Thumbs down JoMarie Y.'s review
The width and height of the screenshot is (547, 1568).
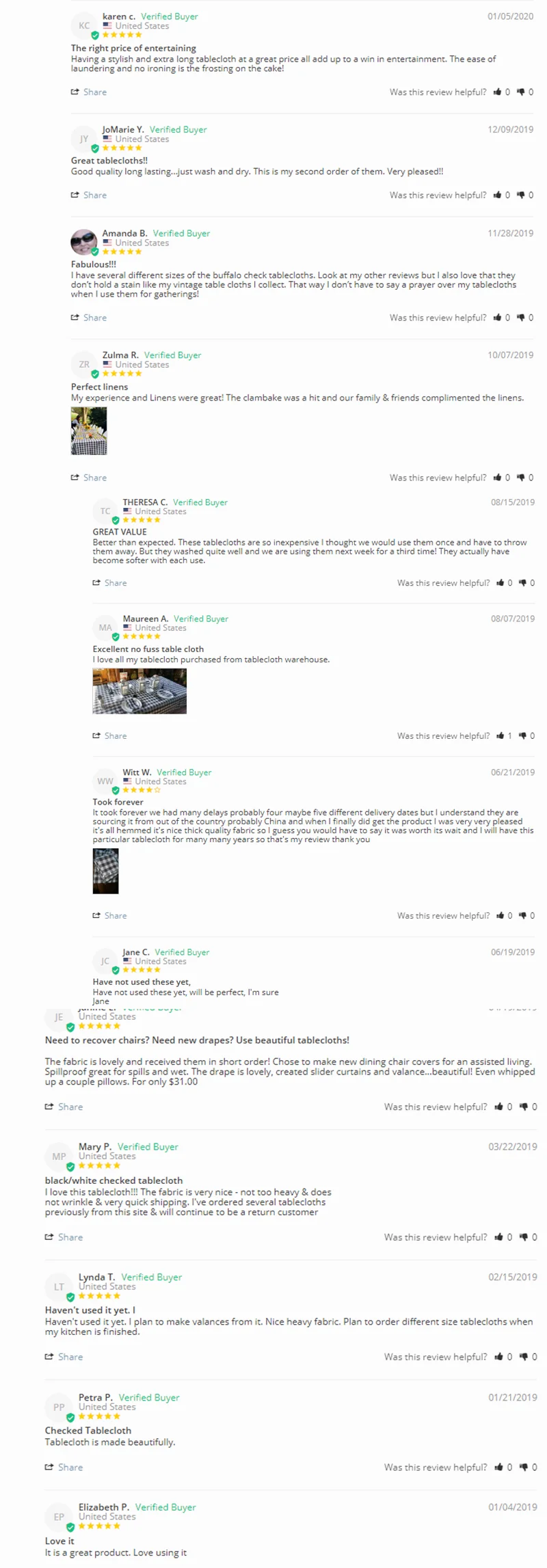point(521,195)
